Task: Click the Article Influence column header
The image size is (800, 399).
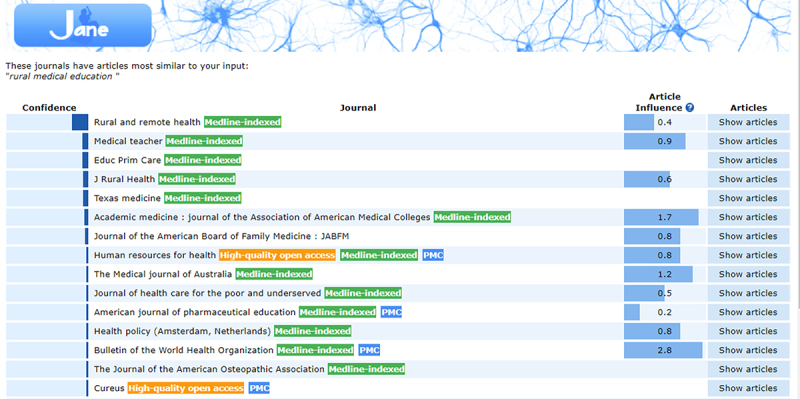Action: (664, 102)
